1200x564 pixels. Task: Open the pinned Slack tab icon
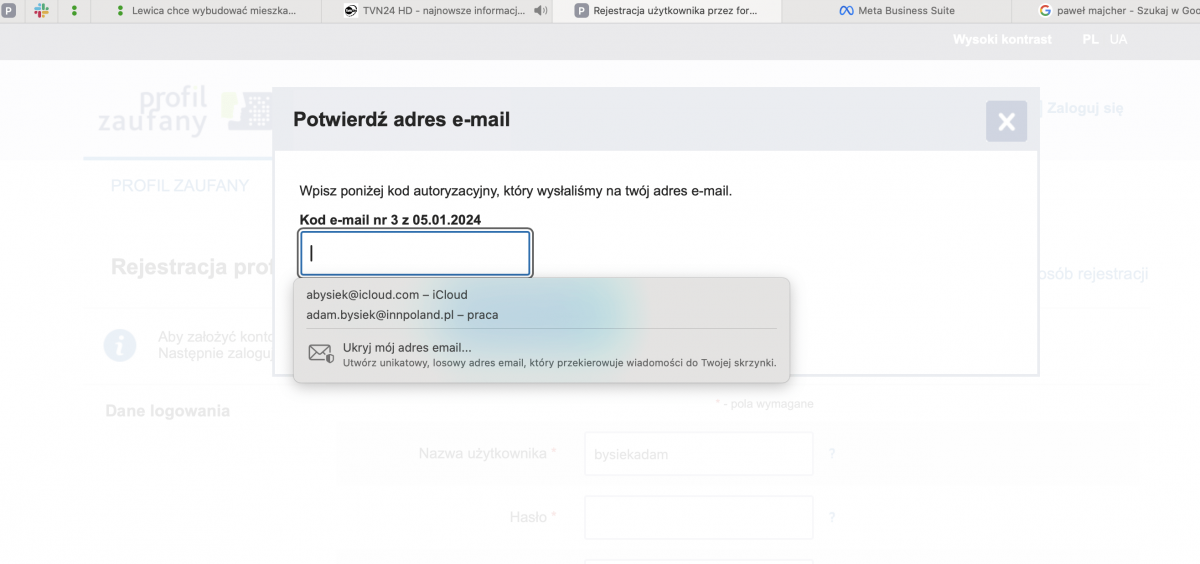[42, 10]
